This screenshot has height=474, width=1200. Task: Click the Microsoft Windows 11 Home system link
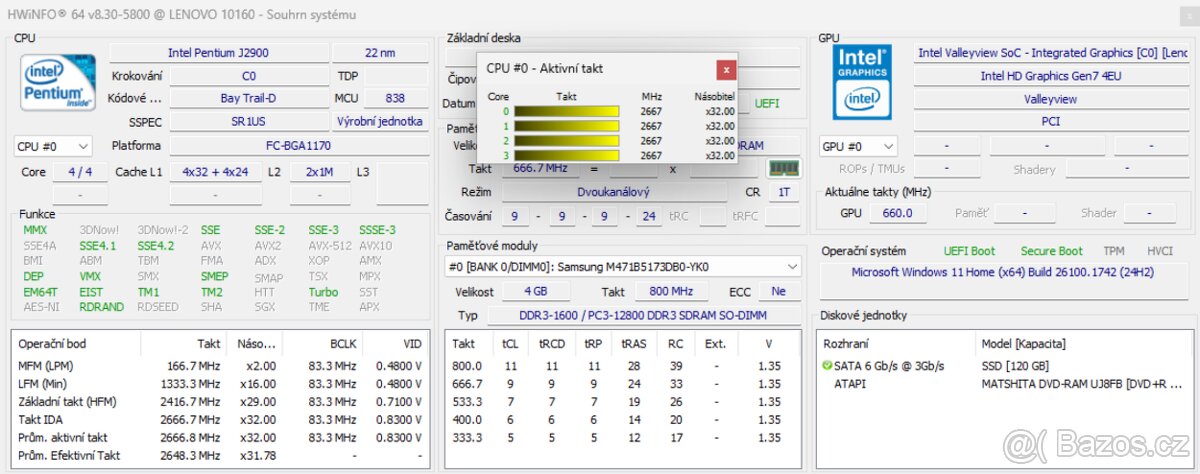(1001, 272)
